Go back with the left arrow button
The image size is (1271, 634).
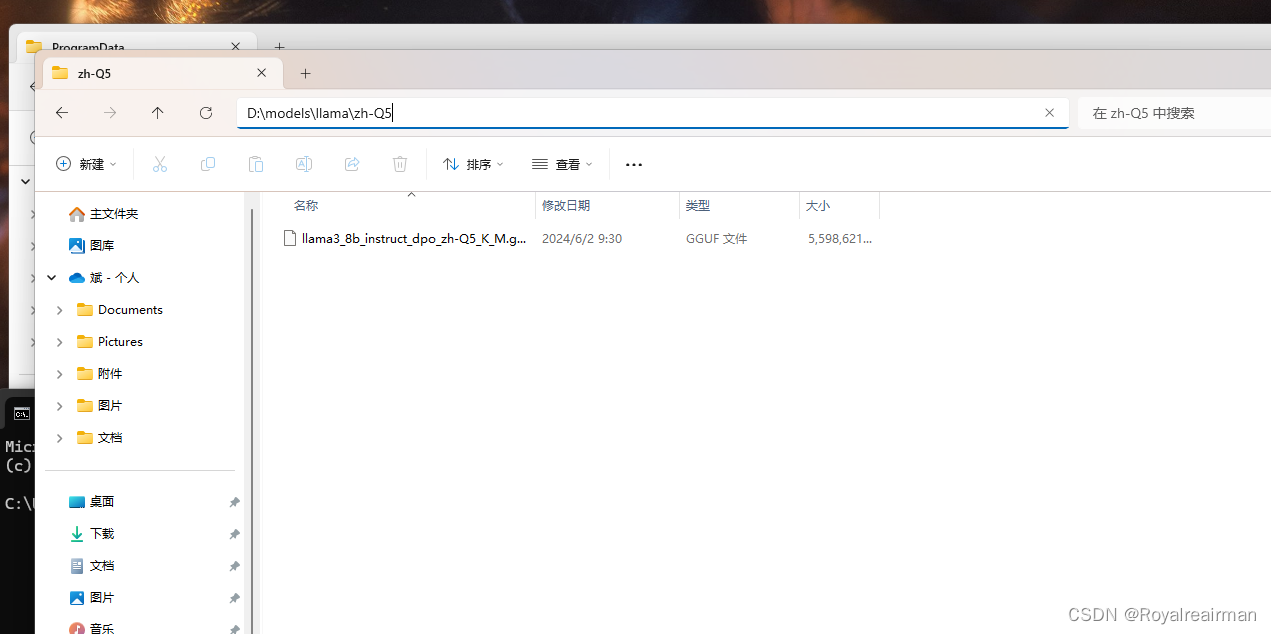(62, 113)
